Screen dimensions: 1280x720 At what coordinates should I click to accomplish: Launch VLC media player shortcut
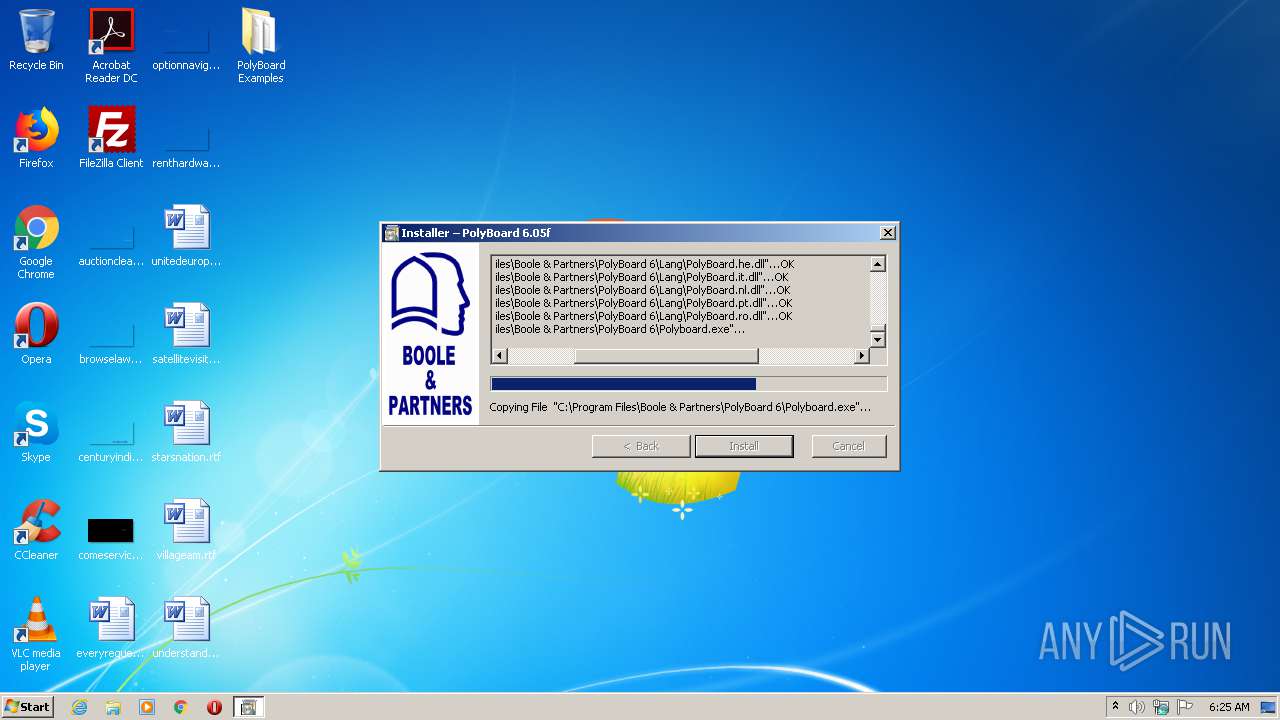(36, 634)
